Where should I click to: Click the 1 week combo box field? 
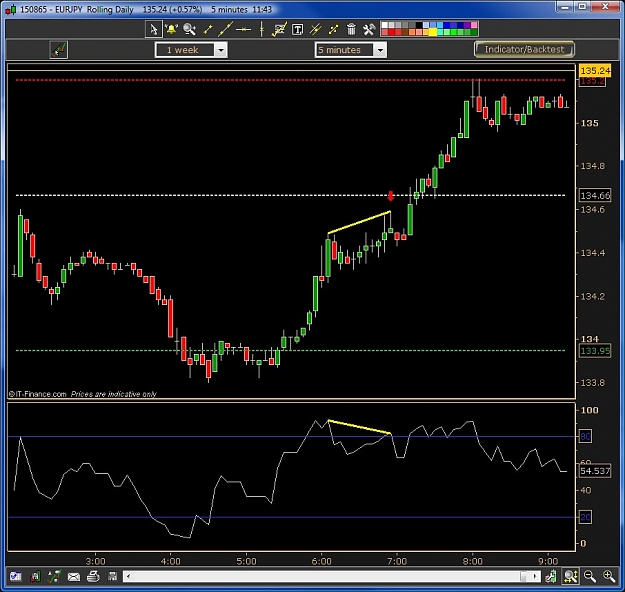tap(191, 50)
